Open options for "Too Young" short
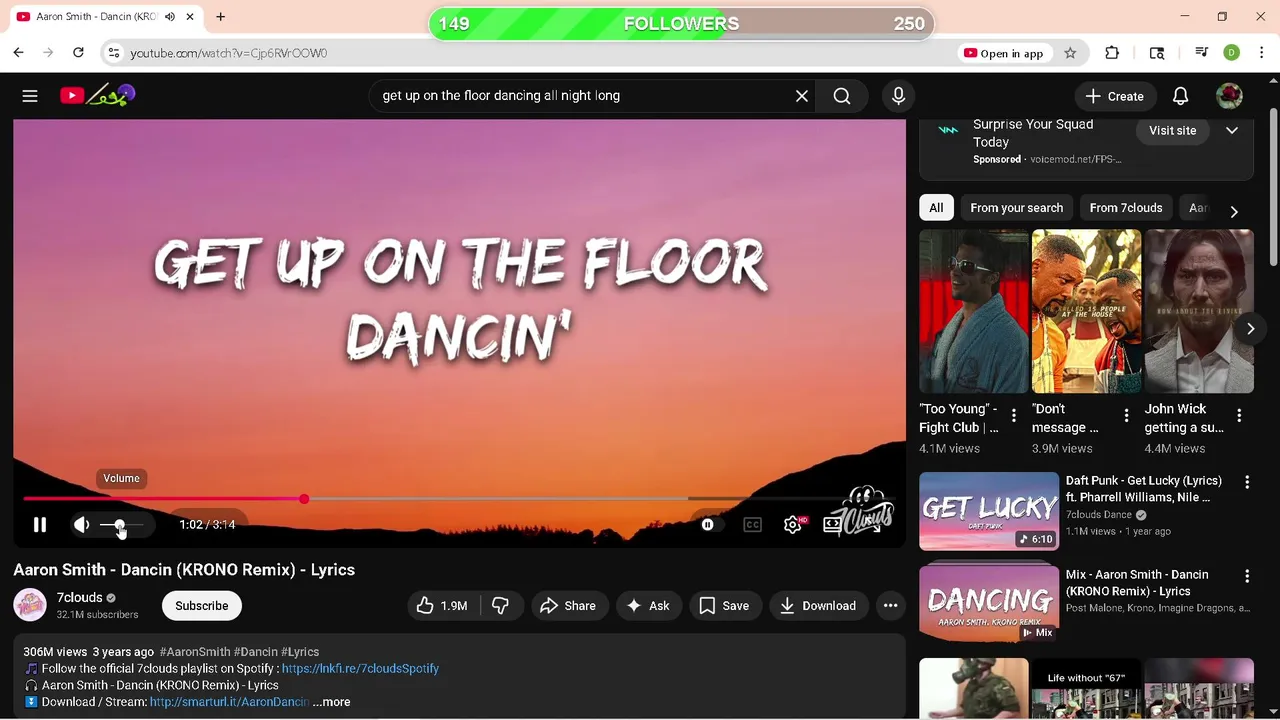 (x=1013, y=415)
